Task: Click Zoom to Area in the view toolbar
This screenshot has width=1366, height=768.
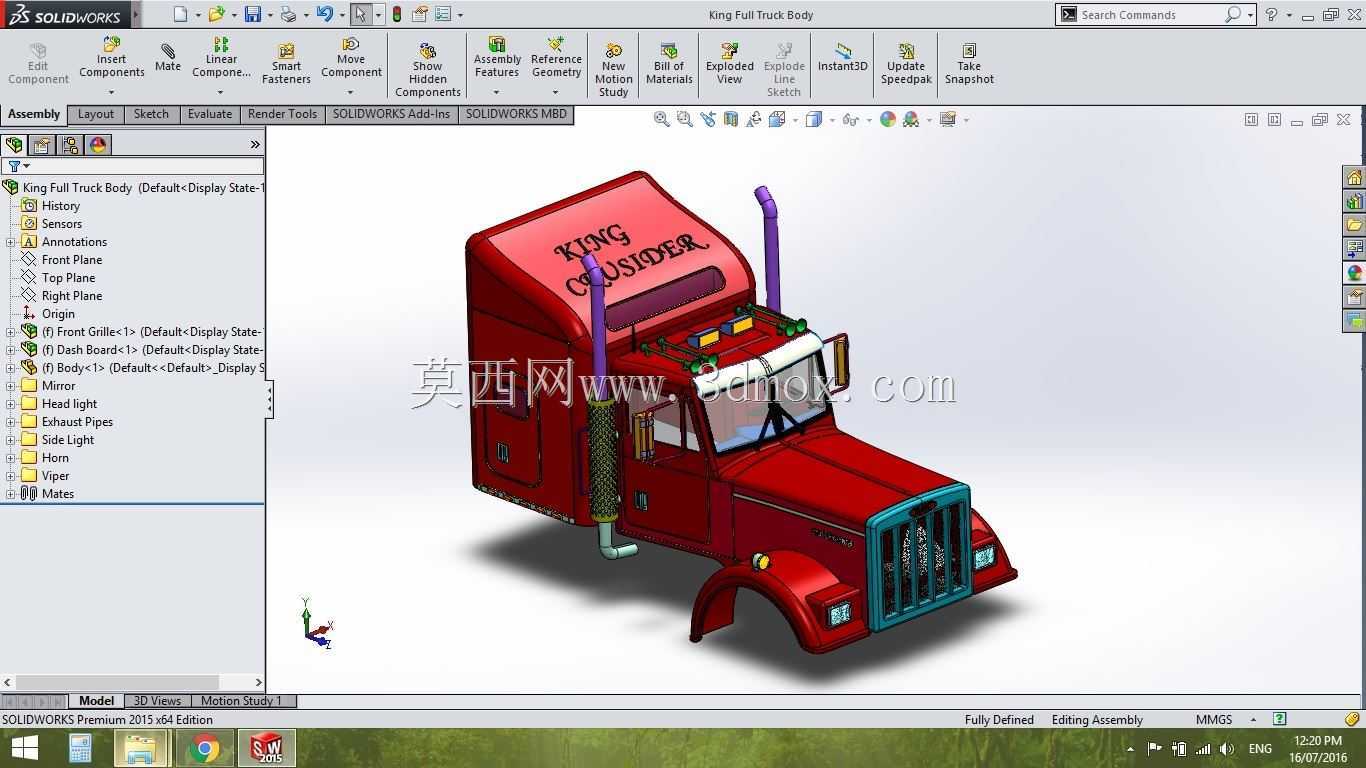Action: point(685,119)
